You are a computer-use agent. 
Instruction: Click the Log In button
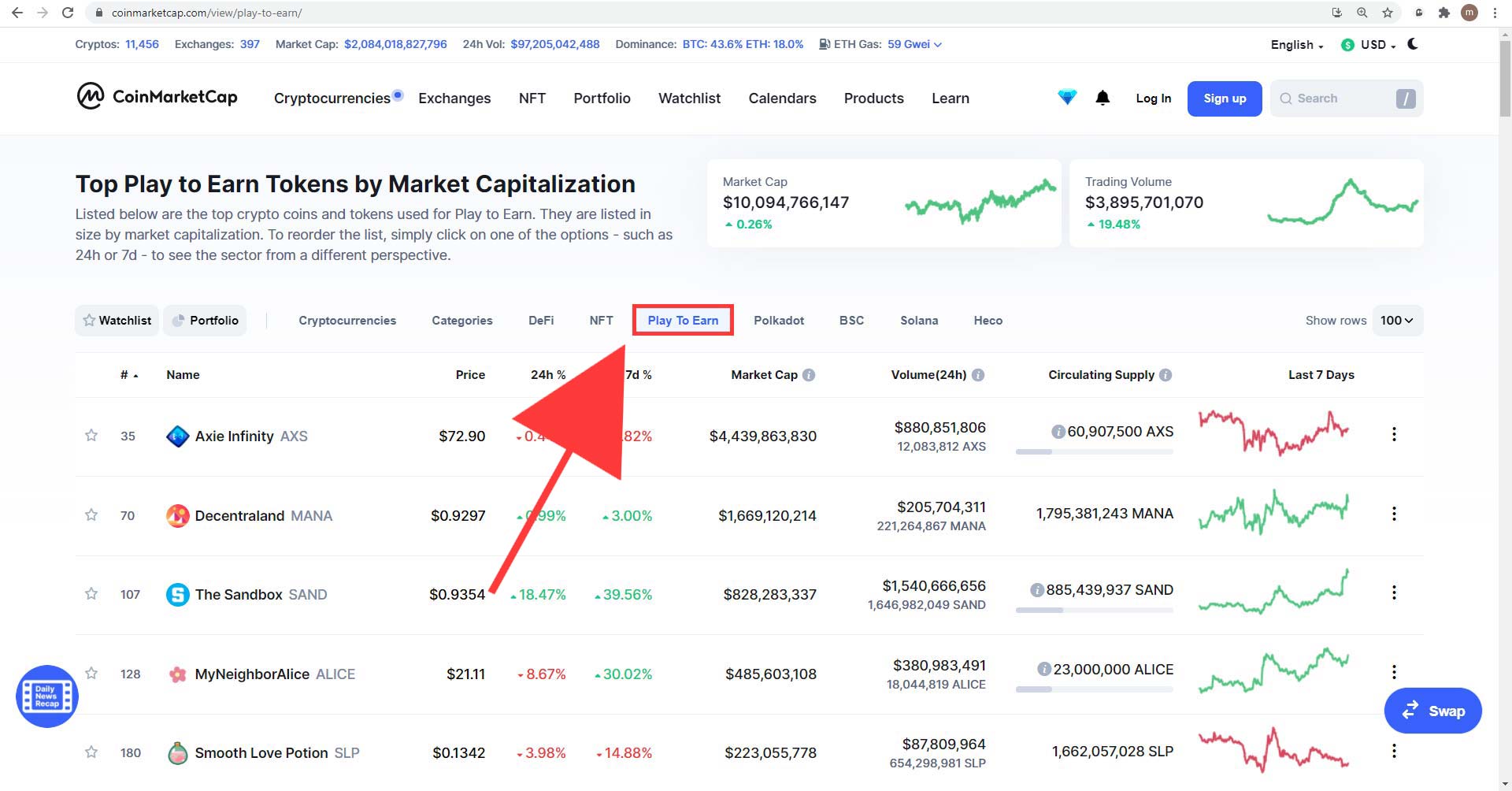pyautogui.click(x=1153, y=98)
